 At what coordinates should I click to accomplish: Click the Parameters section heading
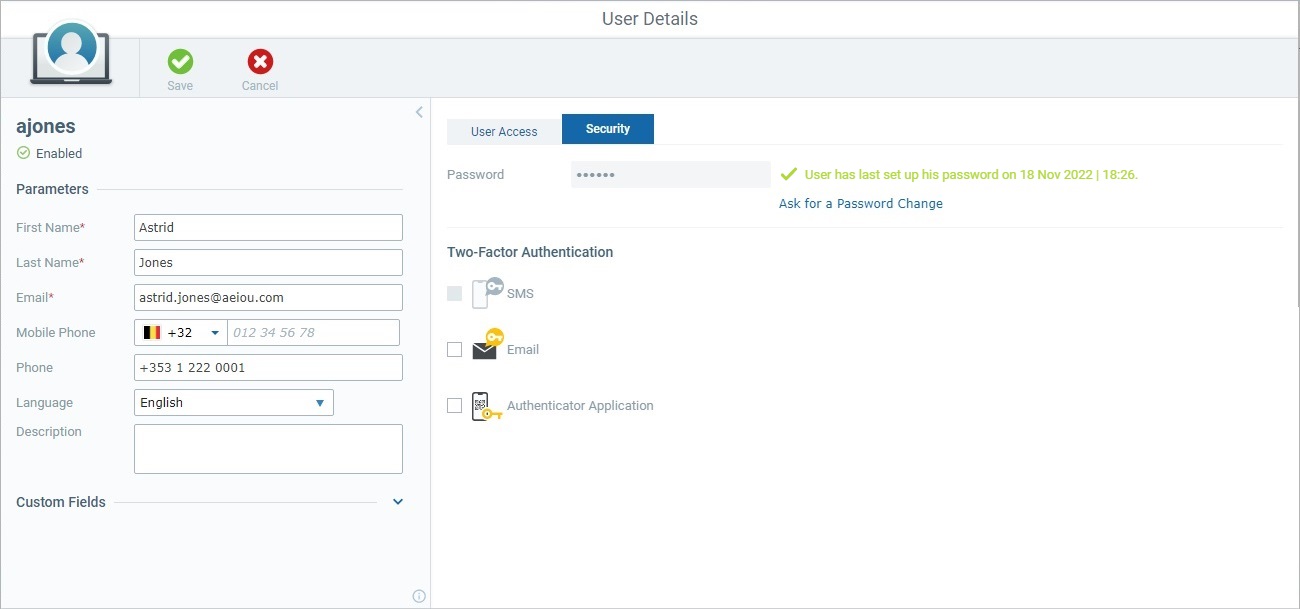coord(52,189)
